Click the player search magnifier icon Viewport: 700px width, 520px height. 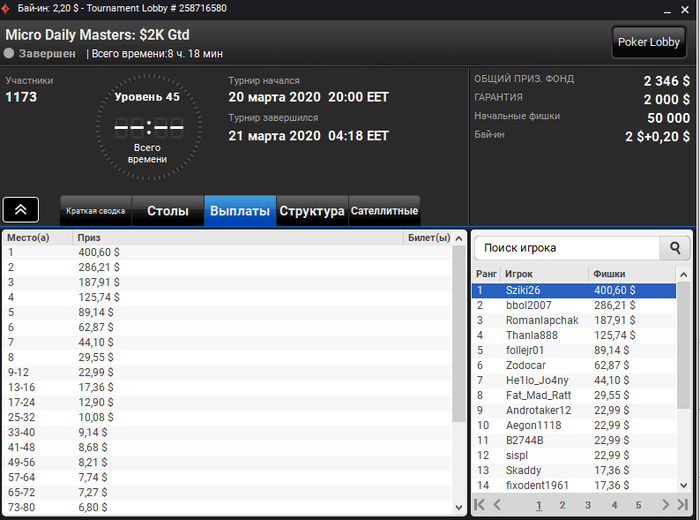675,248
